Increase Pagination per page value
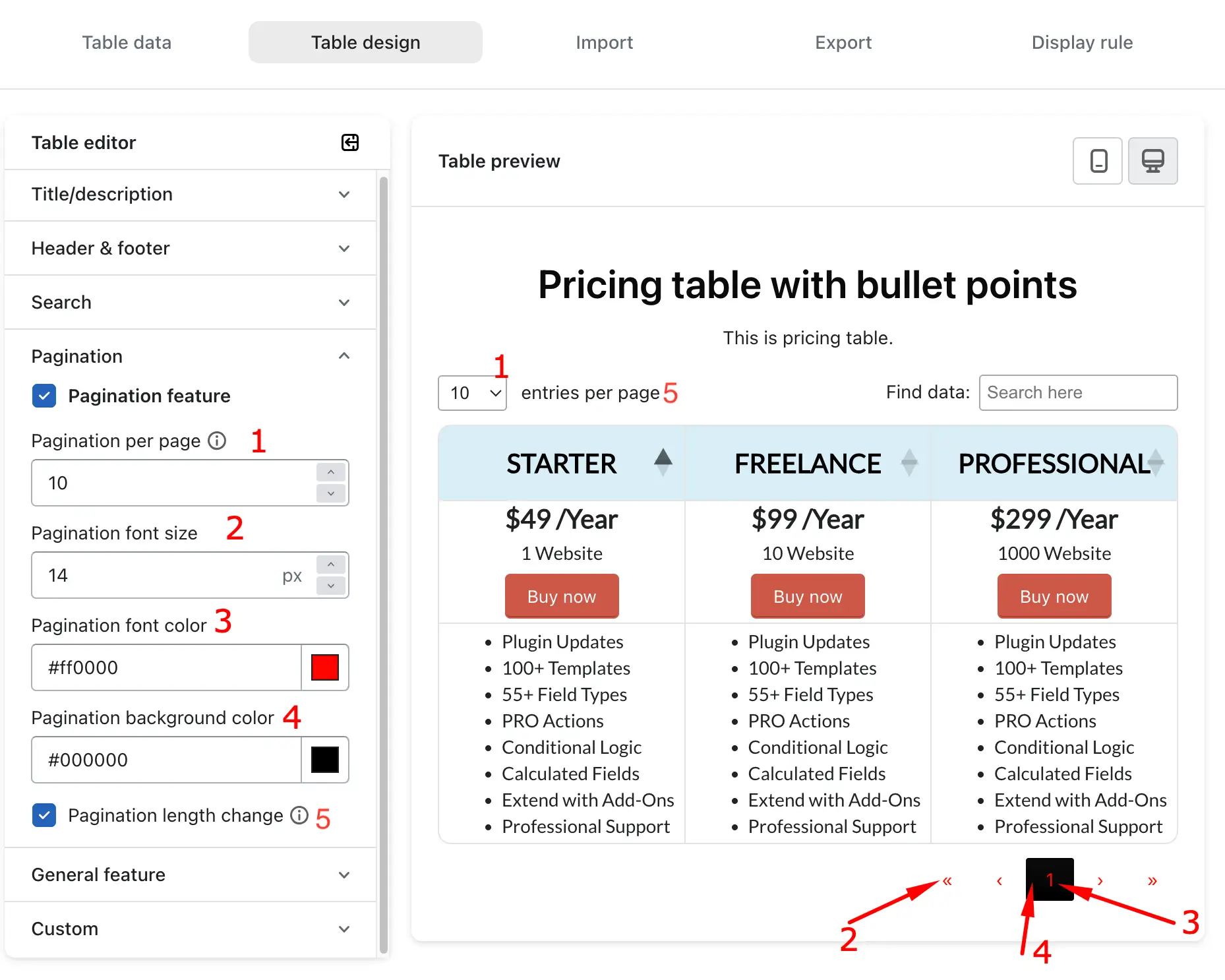This screenshot has width=1225, height=980. [x=331, y=472]
